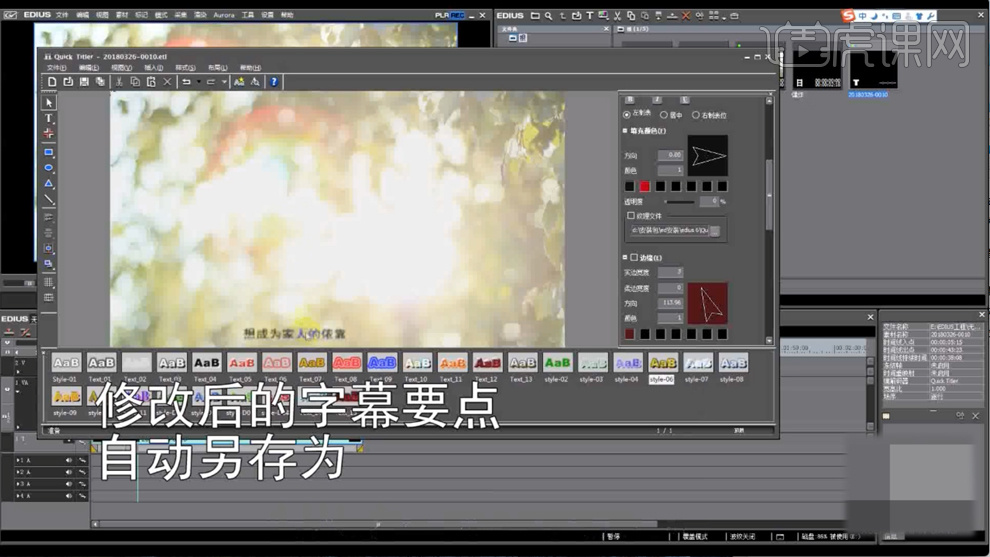Collapse the edge section expander
This screenshot has width=990, height=557.
(625, 258)
